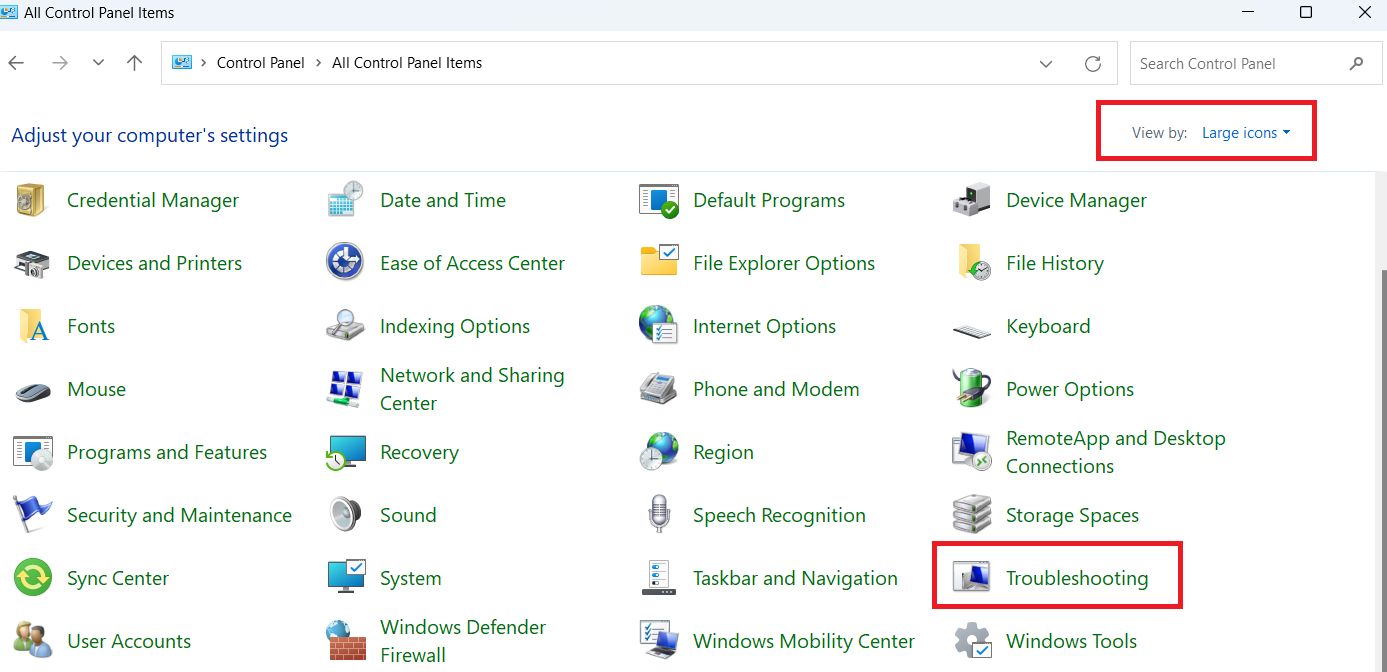Open the Speech Recognition microphone icon
Image resolution: width=1387 pixels, height=672 pixels.
[658, 515]
